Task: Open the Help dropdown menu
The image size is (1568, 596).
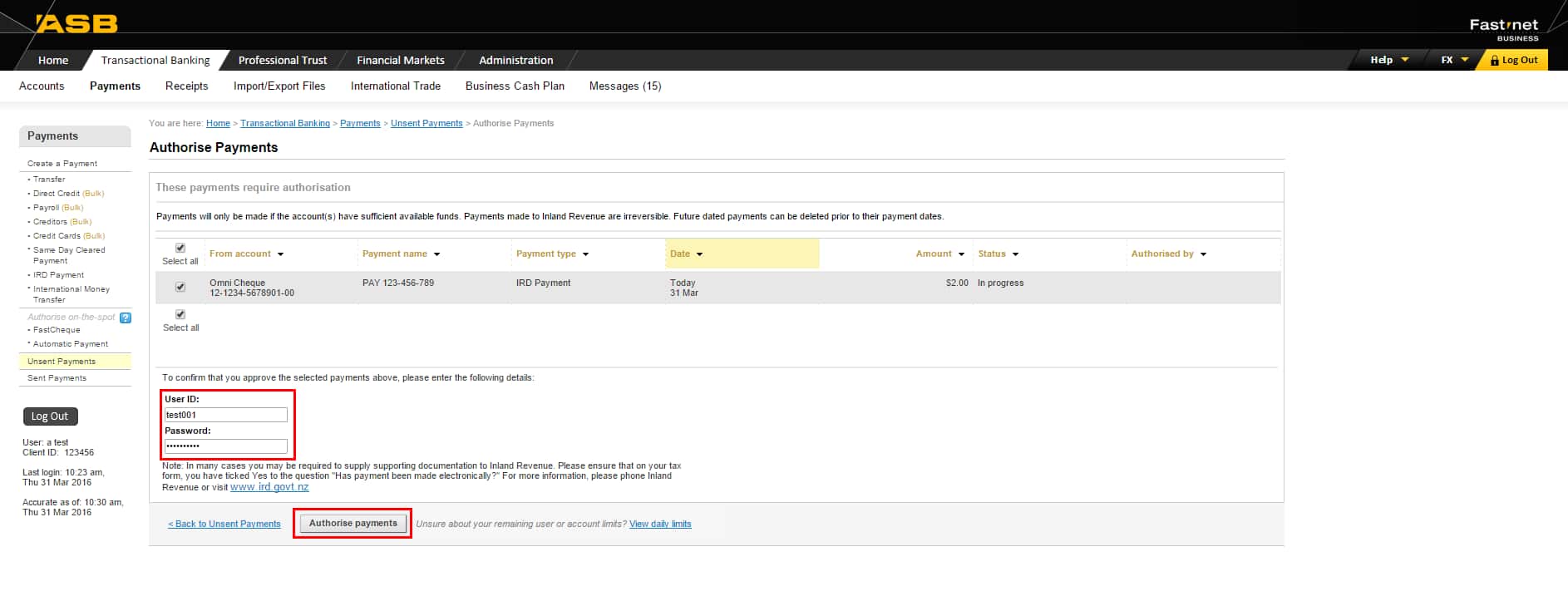Action: pyautogui.click(x=1388, y=60)
